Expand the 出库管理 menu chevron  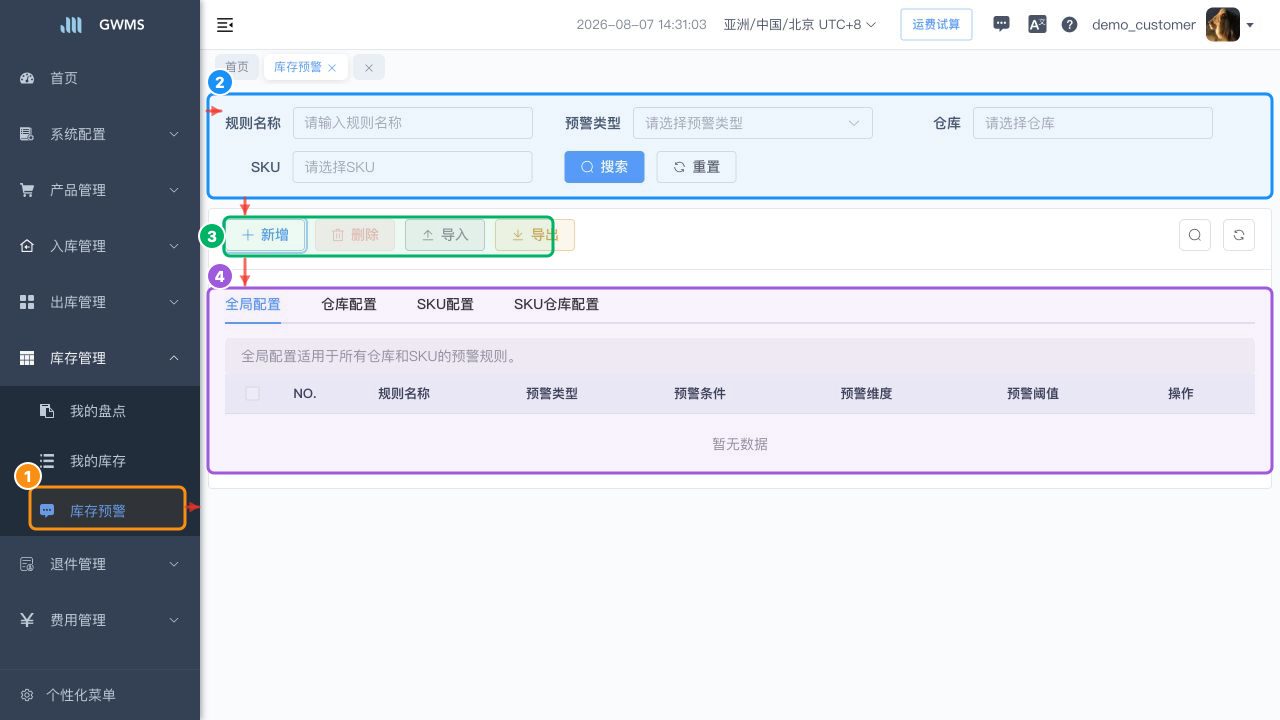174,302
